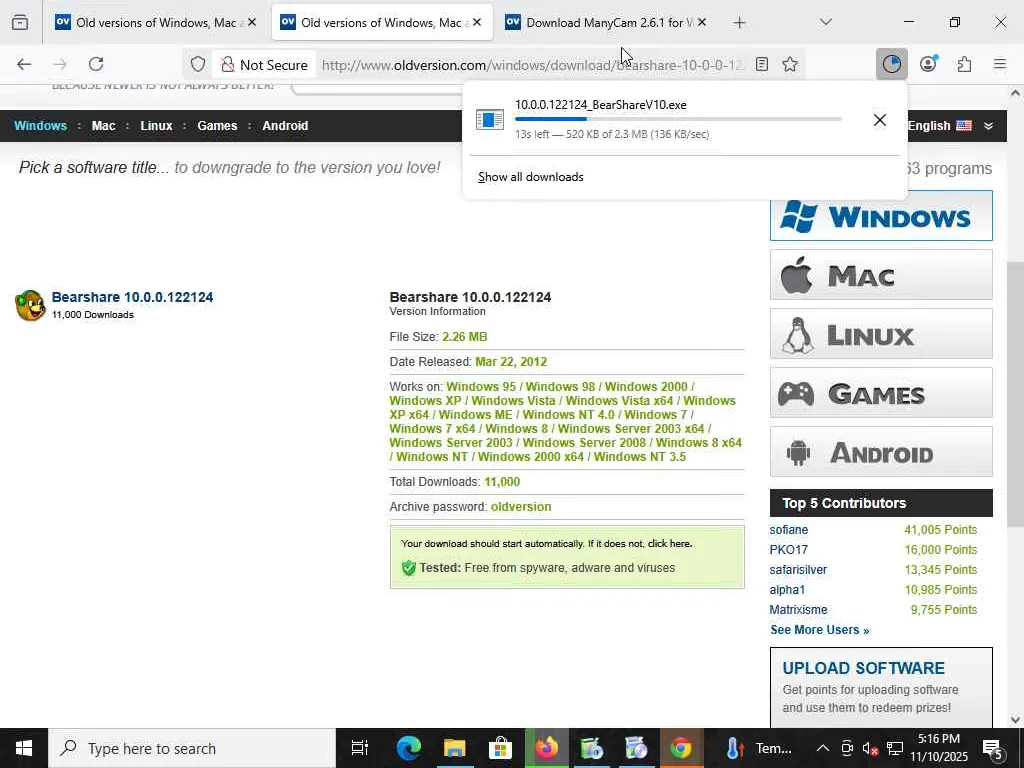Open File Explorer from taskbar
This screenshot has height=768, width=1024.
click(455, 748)
